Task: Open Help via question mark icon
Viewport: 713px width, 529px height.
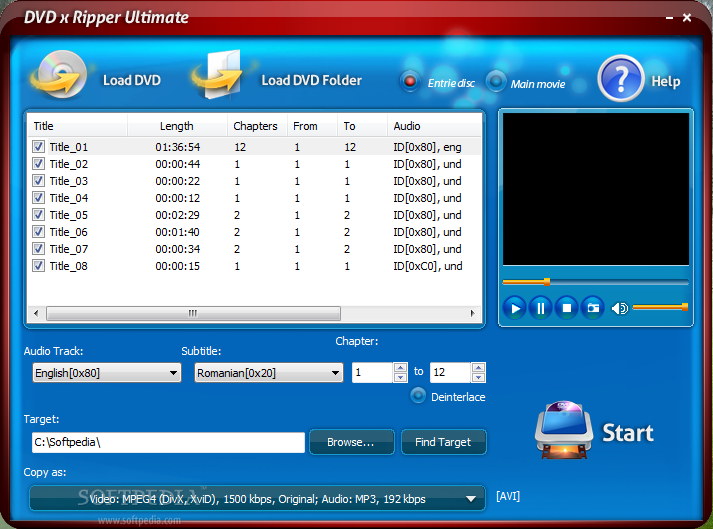Action: click(x=620, y=78)
